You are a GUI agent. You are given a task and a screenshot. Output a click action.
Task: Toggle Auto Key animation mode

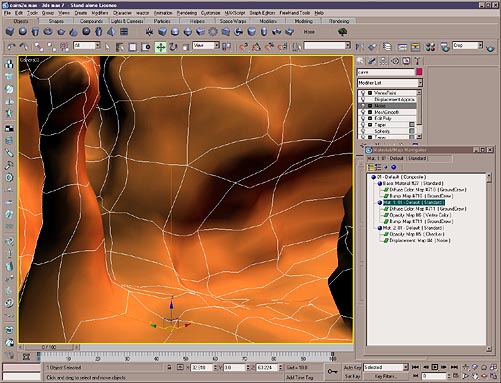point(352,367)
